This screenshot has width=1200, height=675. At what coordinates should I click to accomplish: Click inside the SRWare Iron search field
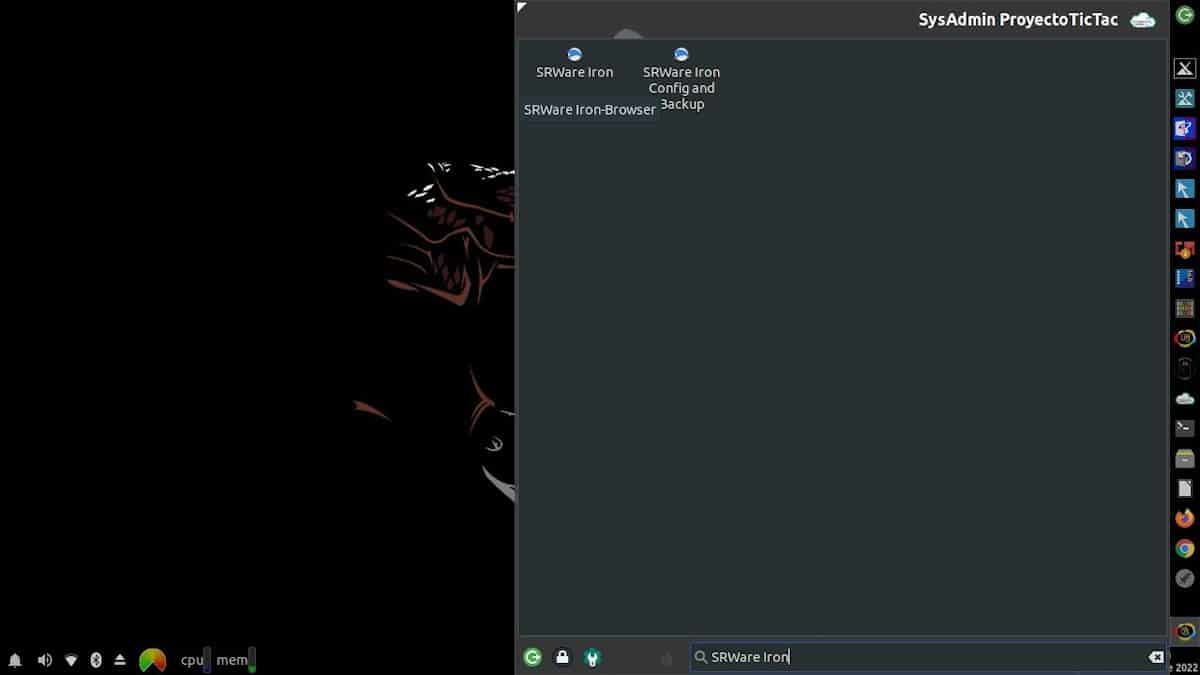coord(900,657)
